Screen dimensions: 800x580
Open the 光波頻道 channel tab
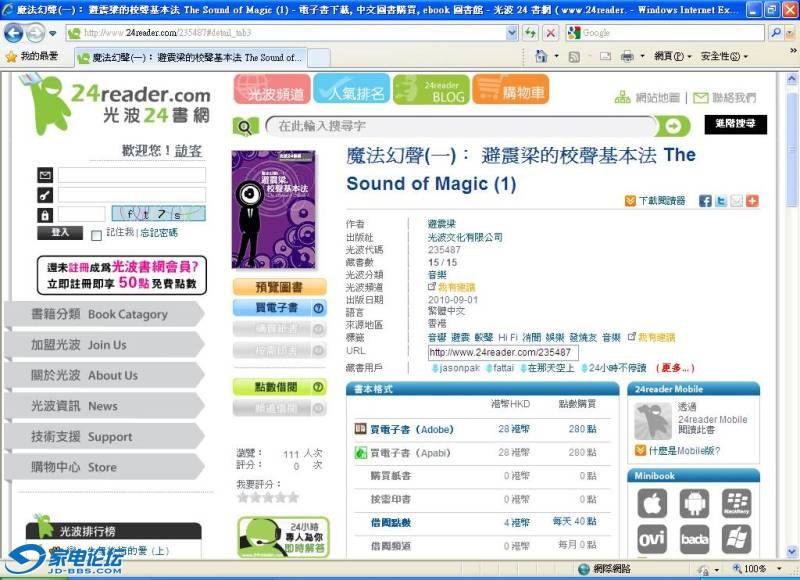[x=272, y=89]
